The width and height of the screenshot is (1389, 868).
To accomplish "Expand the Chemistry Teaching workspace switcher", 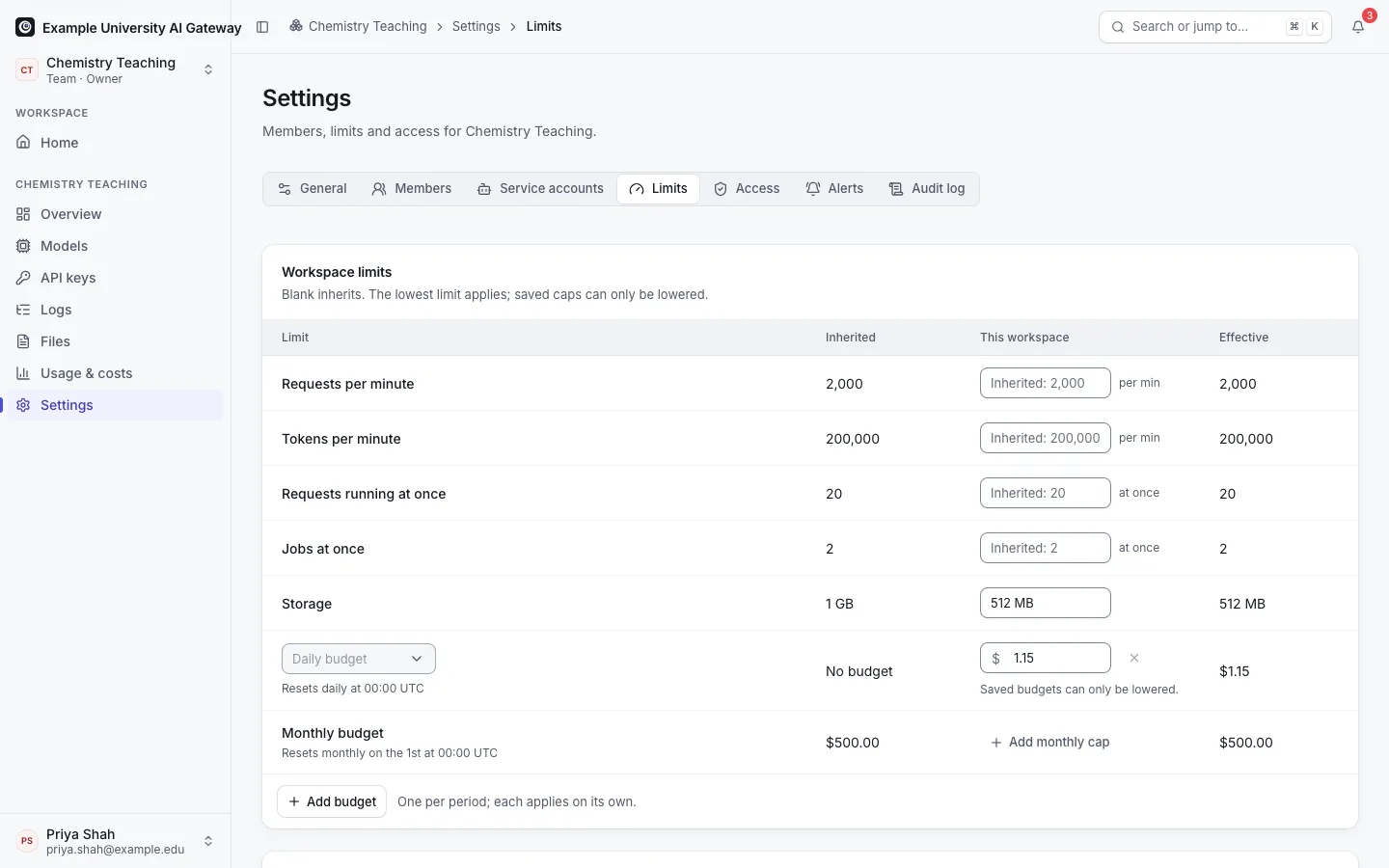I will click(x=116, y=69).
